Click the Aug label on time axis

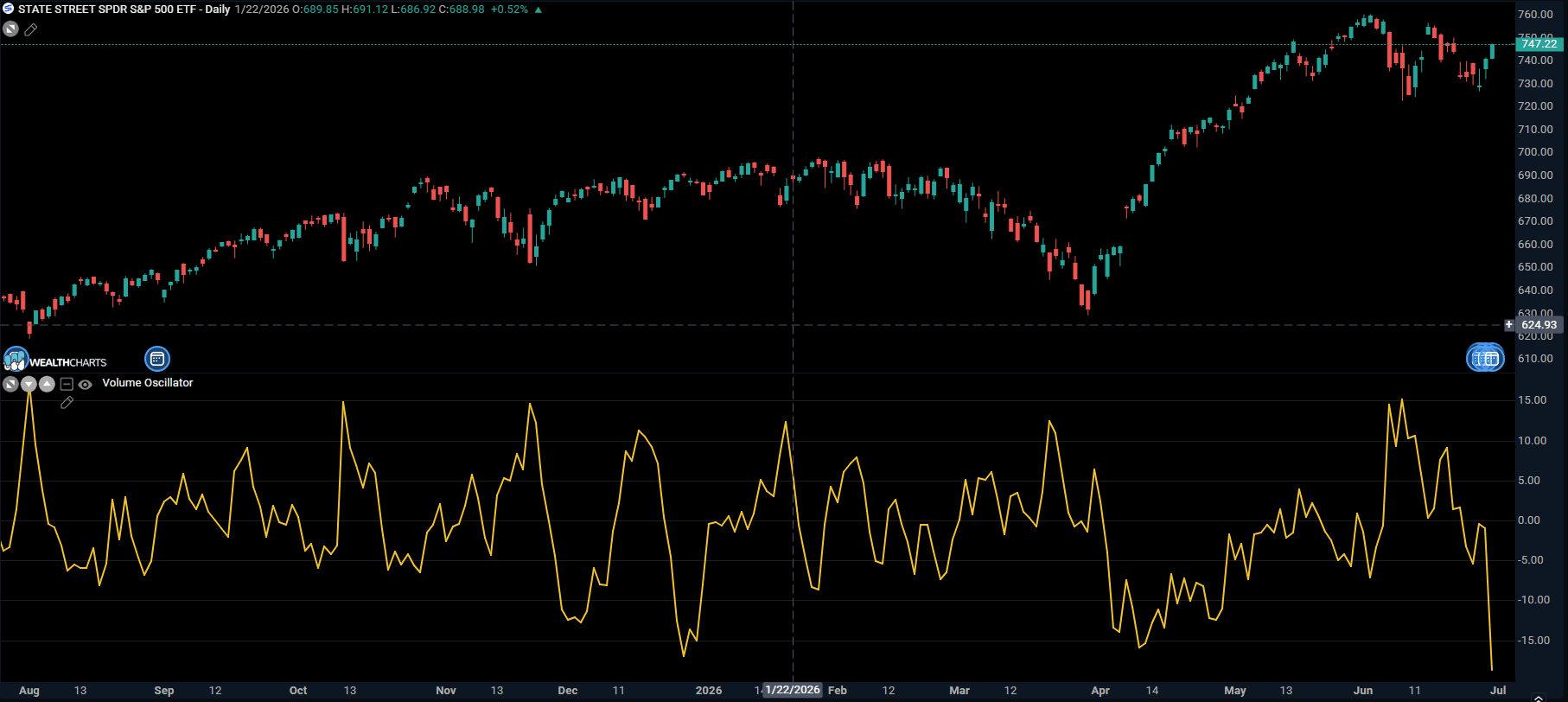coord(29,691)
